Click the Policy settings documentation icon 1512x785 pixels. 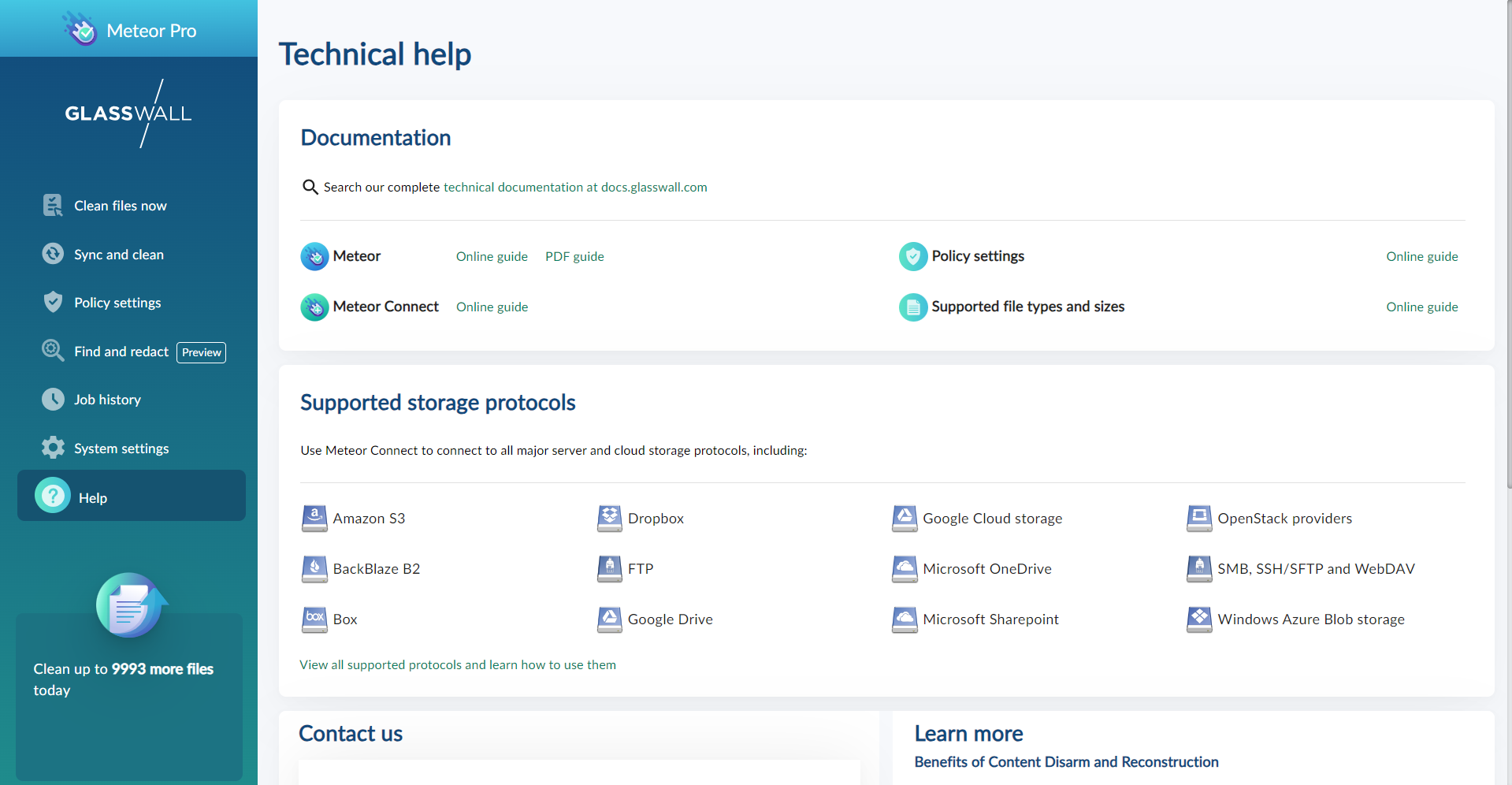(913, 256)
